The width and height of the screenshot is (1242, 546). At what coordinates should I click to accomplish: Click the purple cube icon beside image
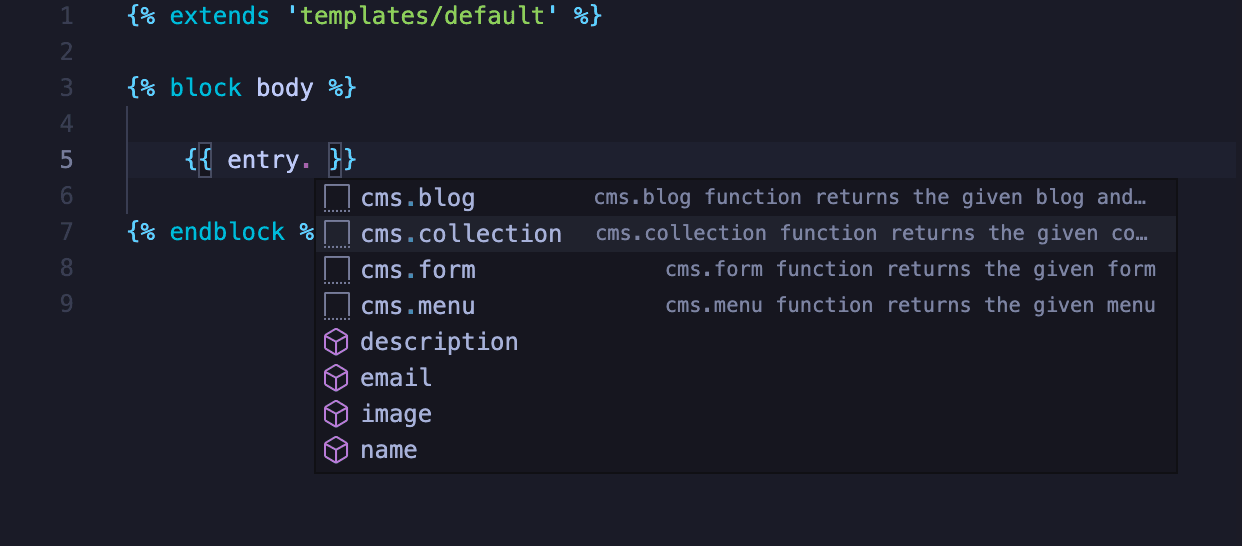(337, 414)
